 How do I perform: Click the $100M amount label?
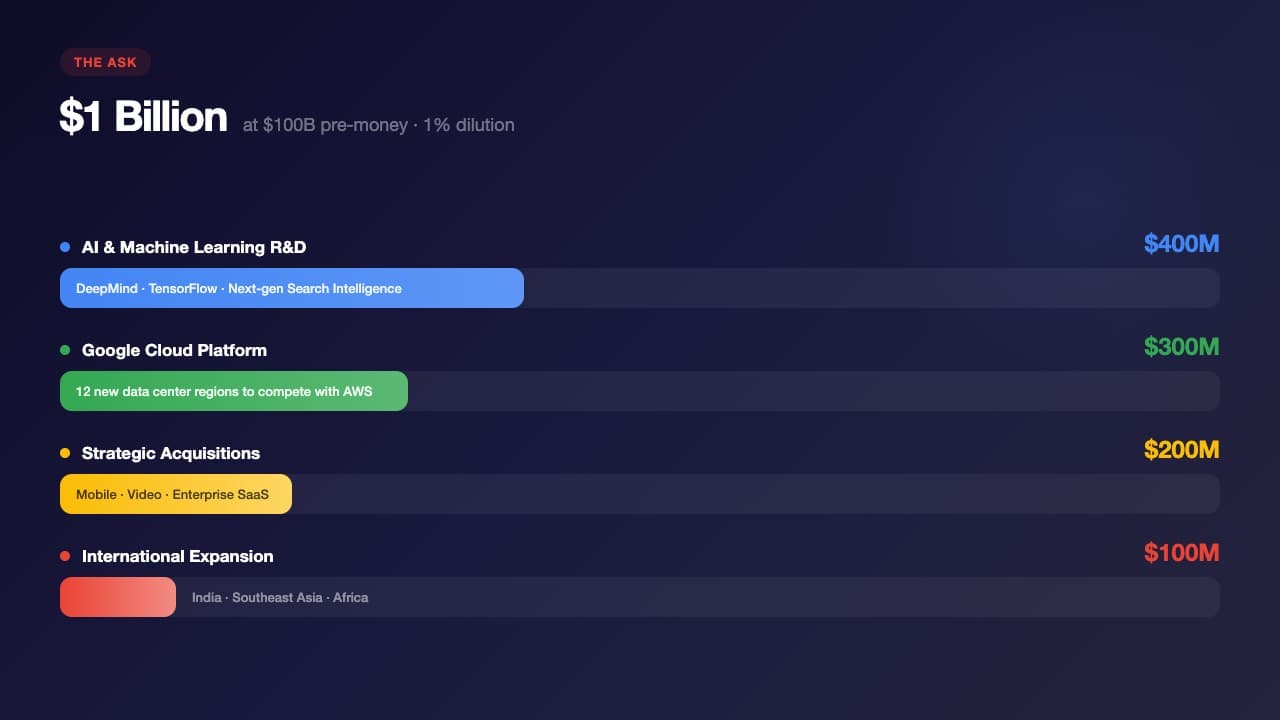click(1182, 553)
